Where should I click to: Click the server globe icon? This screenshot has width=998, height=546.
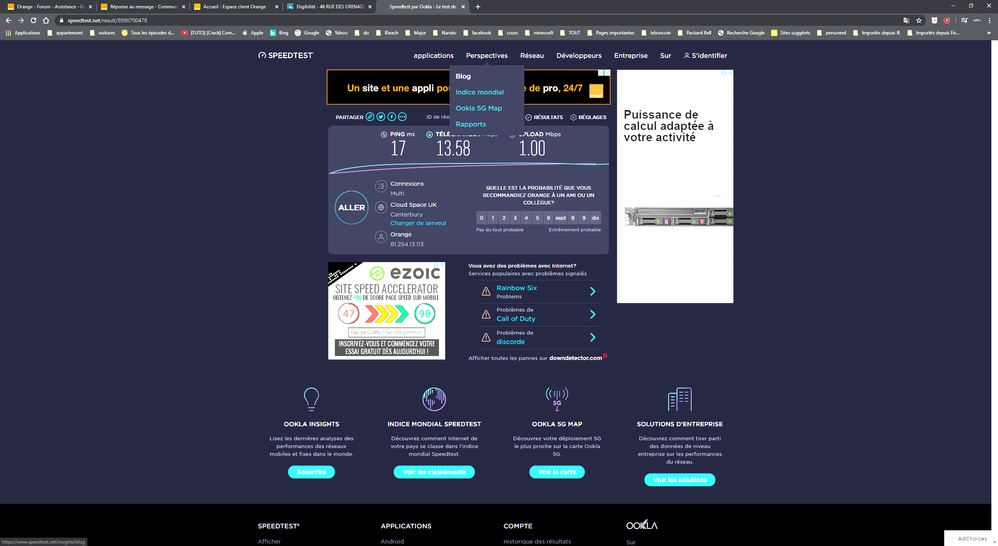click(381, 207)
